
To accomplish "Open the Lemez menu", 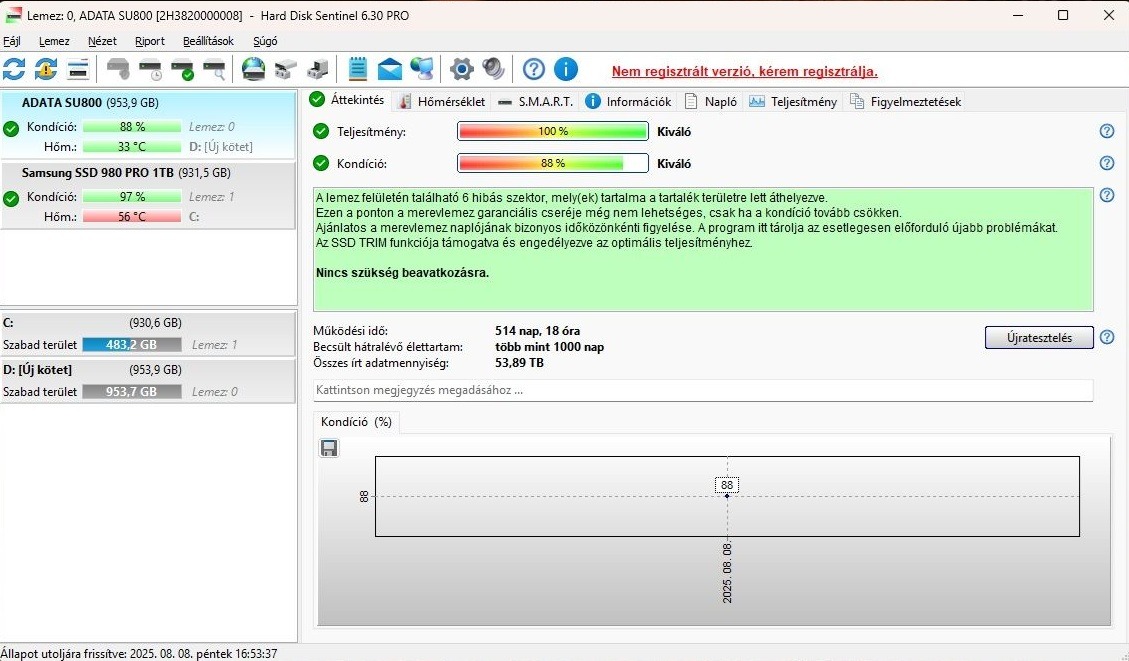I will click(x=54, y=41).
